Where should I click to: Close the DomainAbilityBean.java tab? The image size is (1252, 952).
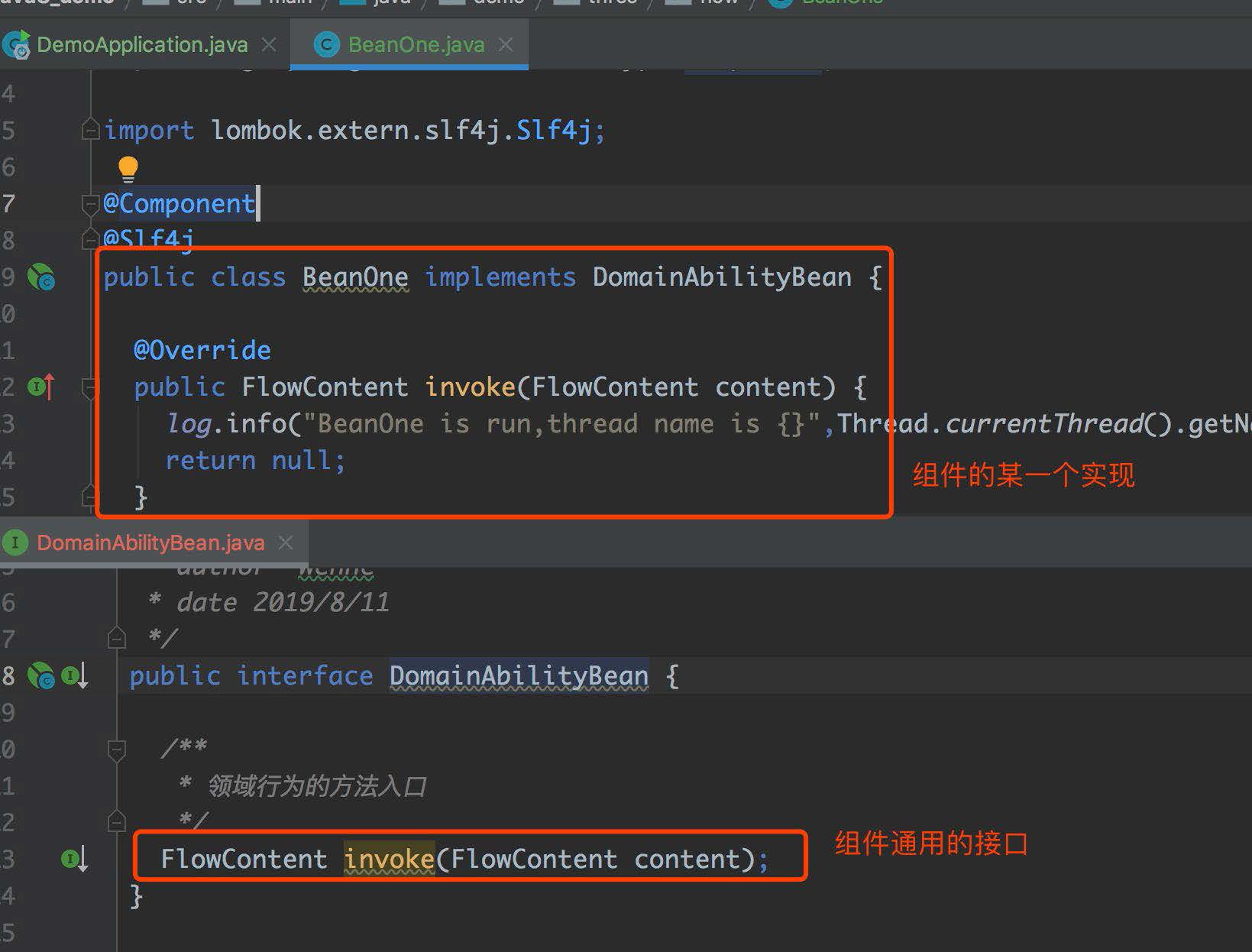click(x=286, y=542)
